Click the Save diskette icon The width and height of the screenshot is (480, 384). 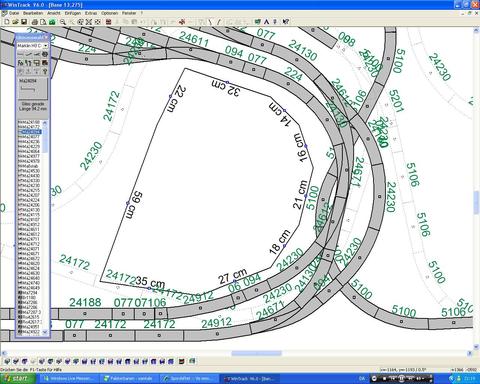24,22
